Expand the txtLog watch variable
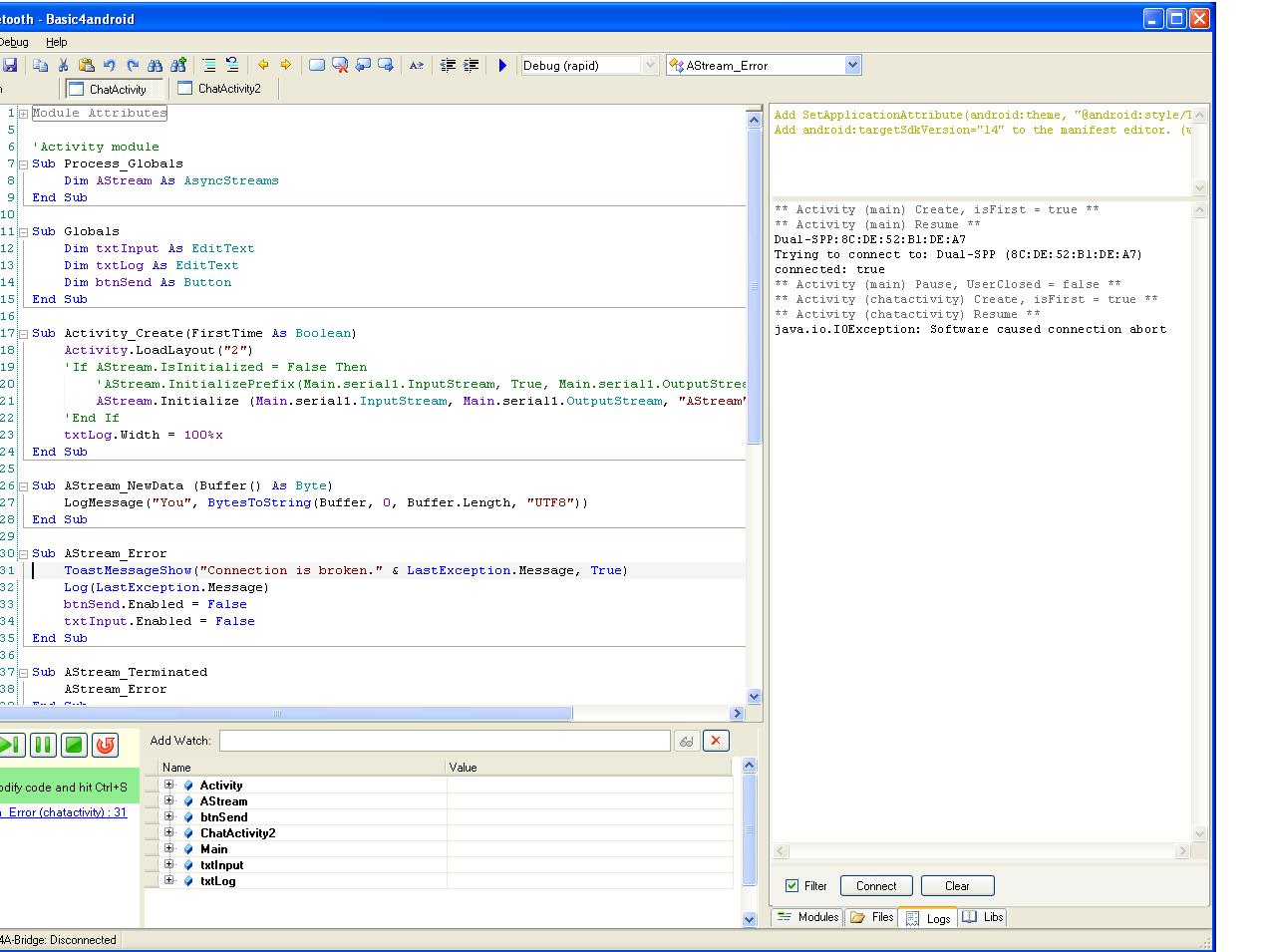This screenshot has height=952, width=1267. click(168, 880)
